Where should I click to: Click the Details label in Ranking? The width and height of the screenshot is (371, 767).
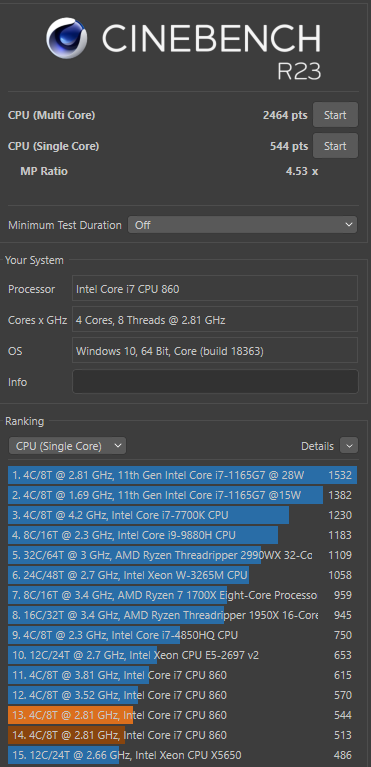coord(317,446)
